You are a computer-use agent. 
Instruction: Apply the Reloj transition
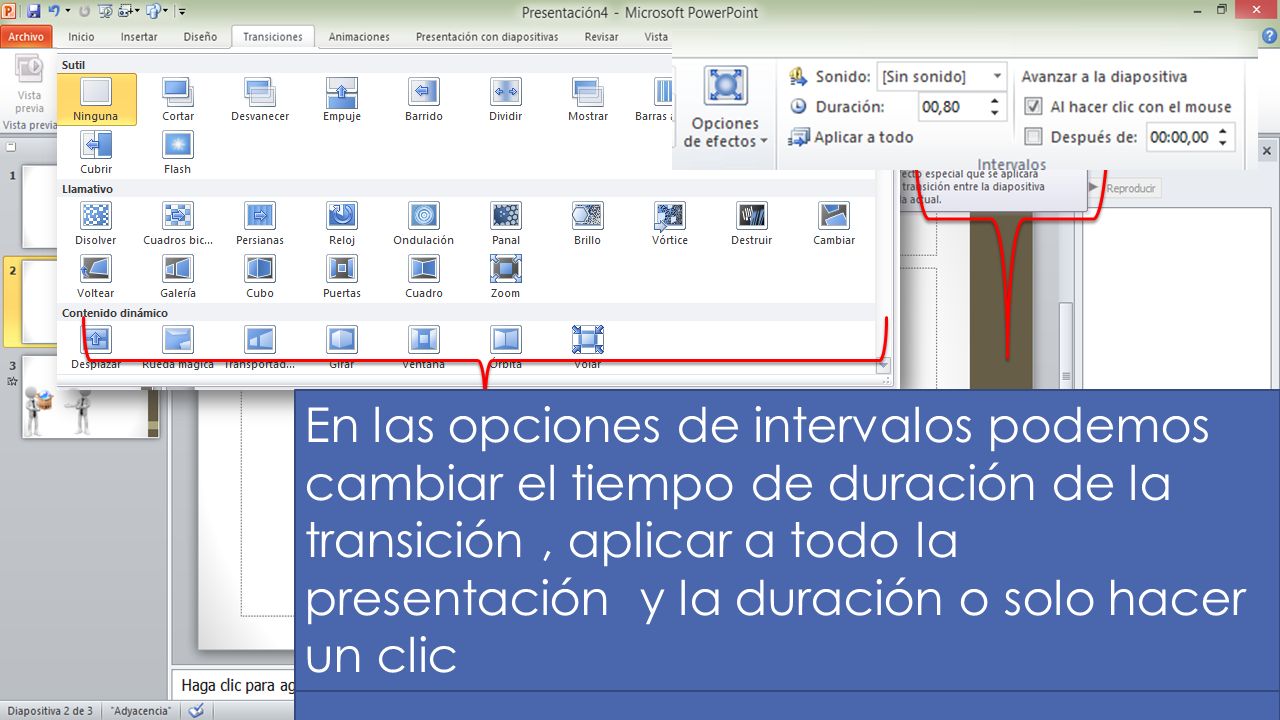tap(342, 223)
